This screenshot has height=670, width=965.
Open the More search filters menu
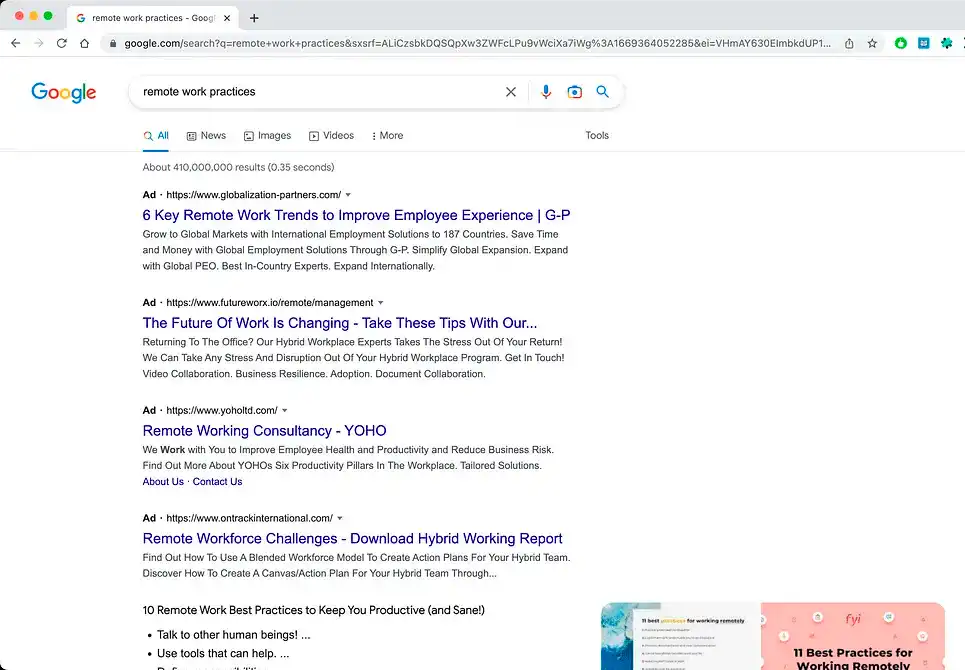pyautogui.click(x=387, y=135)
